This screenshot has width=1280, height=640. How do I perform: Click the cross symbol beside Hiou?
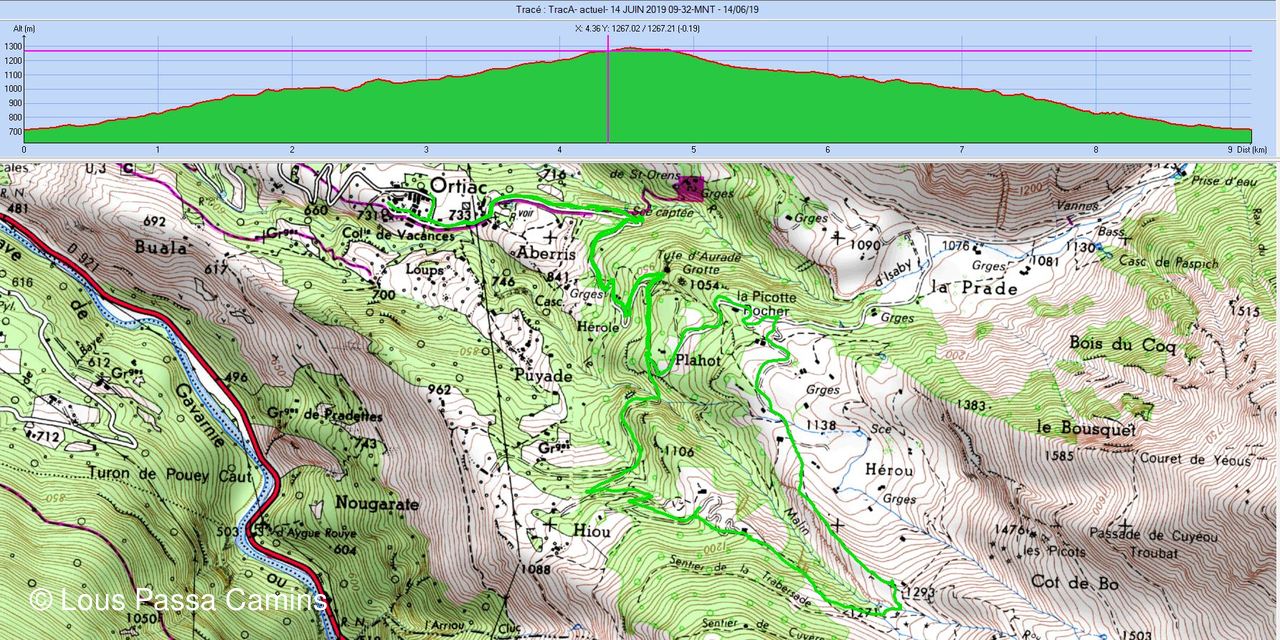549,522
